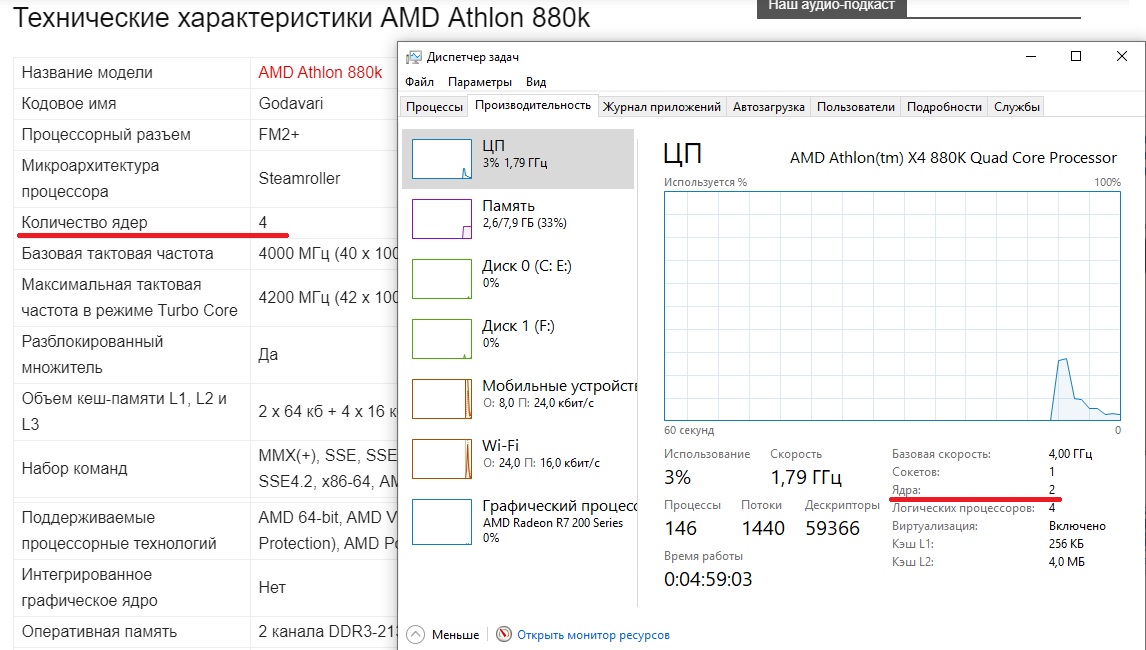Screen dimensions: 1146x650
Task: Select the Память memory graph thumbnail
Action: (x=442, y=219)
